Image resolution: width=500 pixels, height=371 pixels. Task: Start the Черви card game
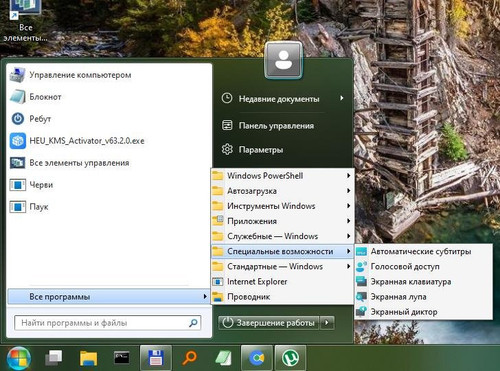109,185
